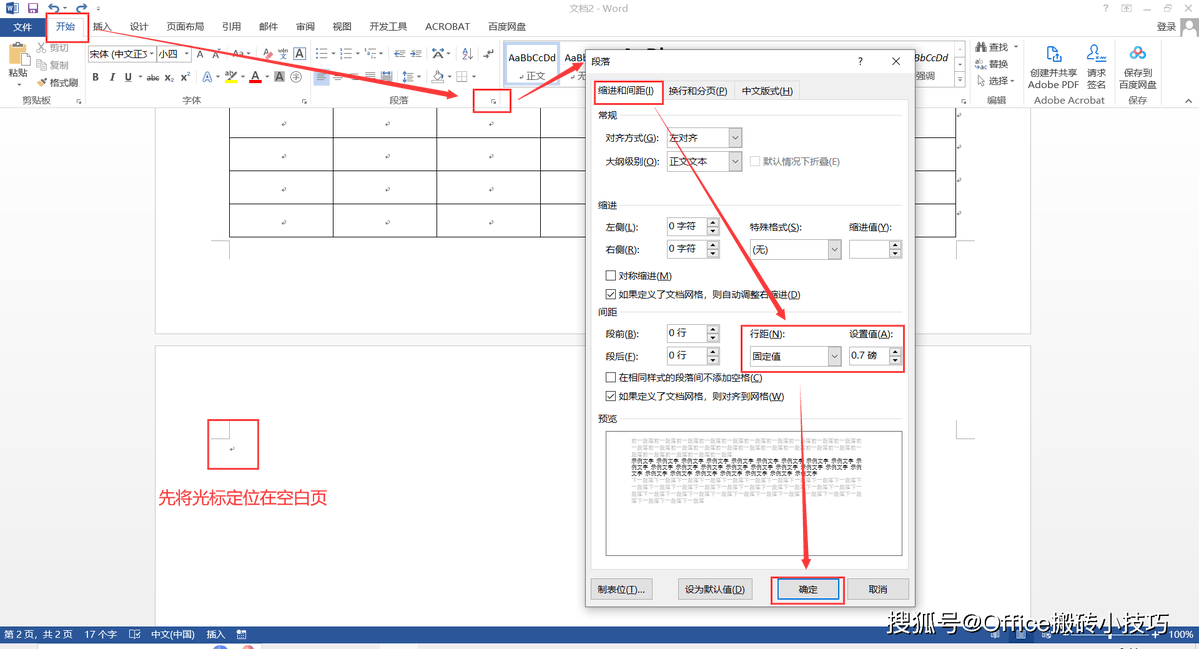Switch to 中文版式(H) tab
Viewport: 1199px width, 649px height.
pos(767,91)
